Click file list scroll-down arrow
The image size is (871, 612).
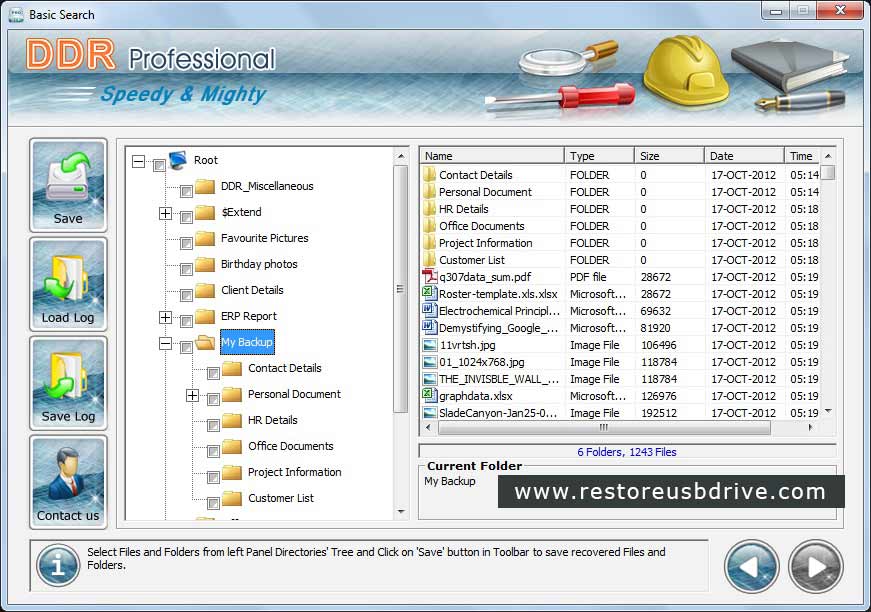pos(828,412)
